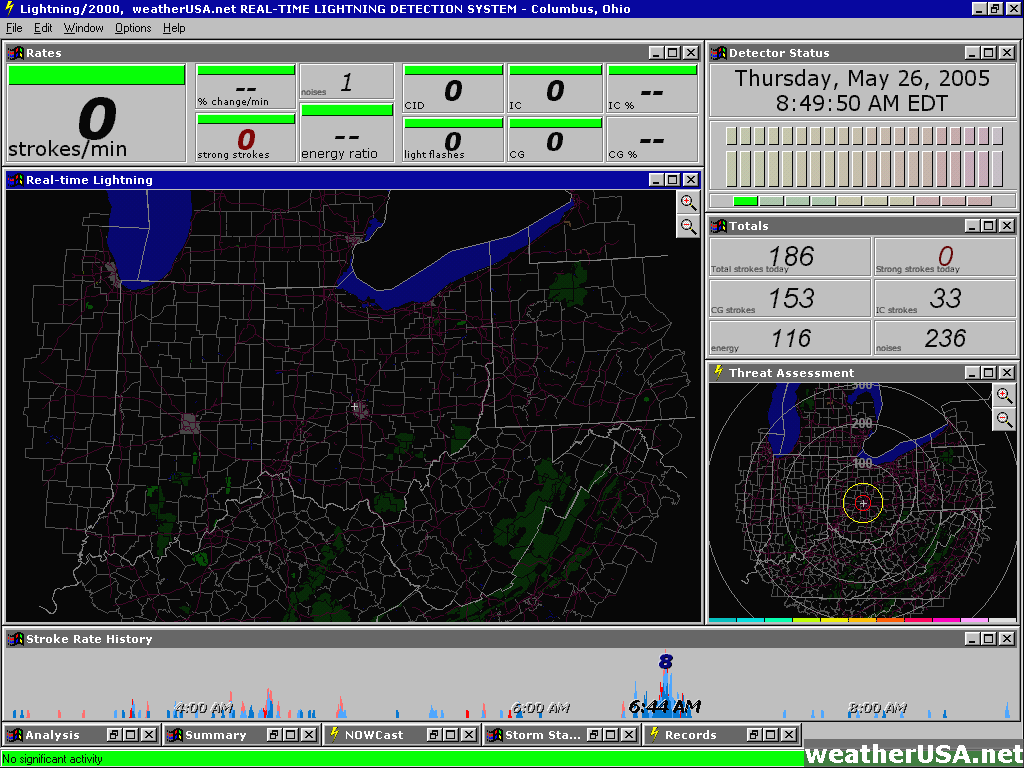Open the Window menu
Screen dimensions: 1024x768
pos(84,28)
